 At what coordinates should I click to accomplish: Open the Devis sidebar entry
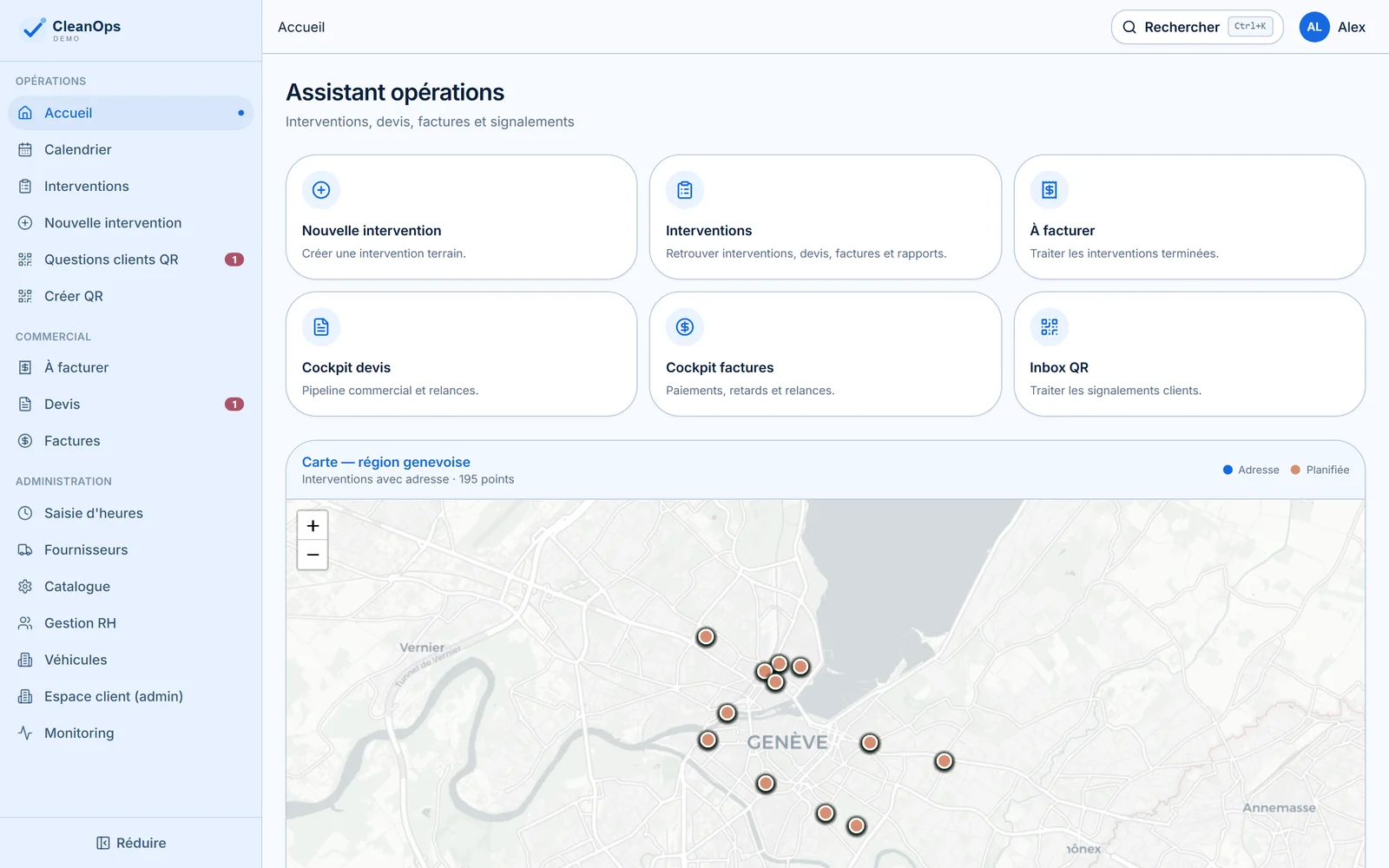click(x=130, y=404)
